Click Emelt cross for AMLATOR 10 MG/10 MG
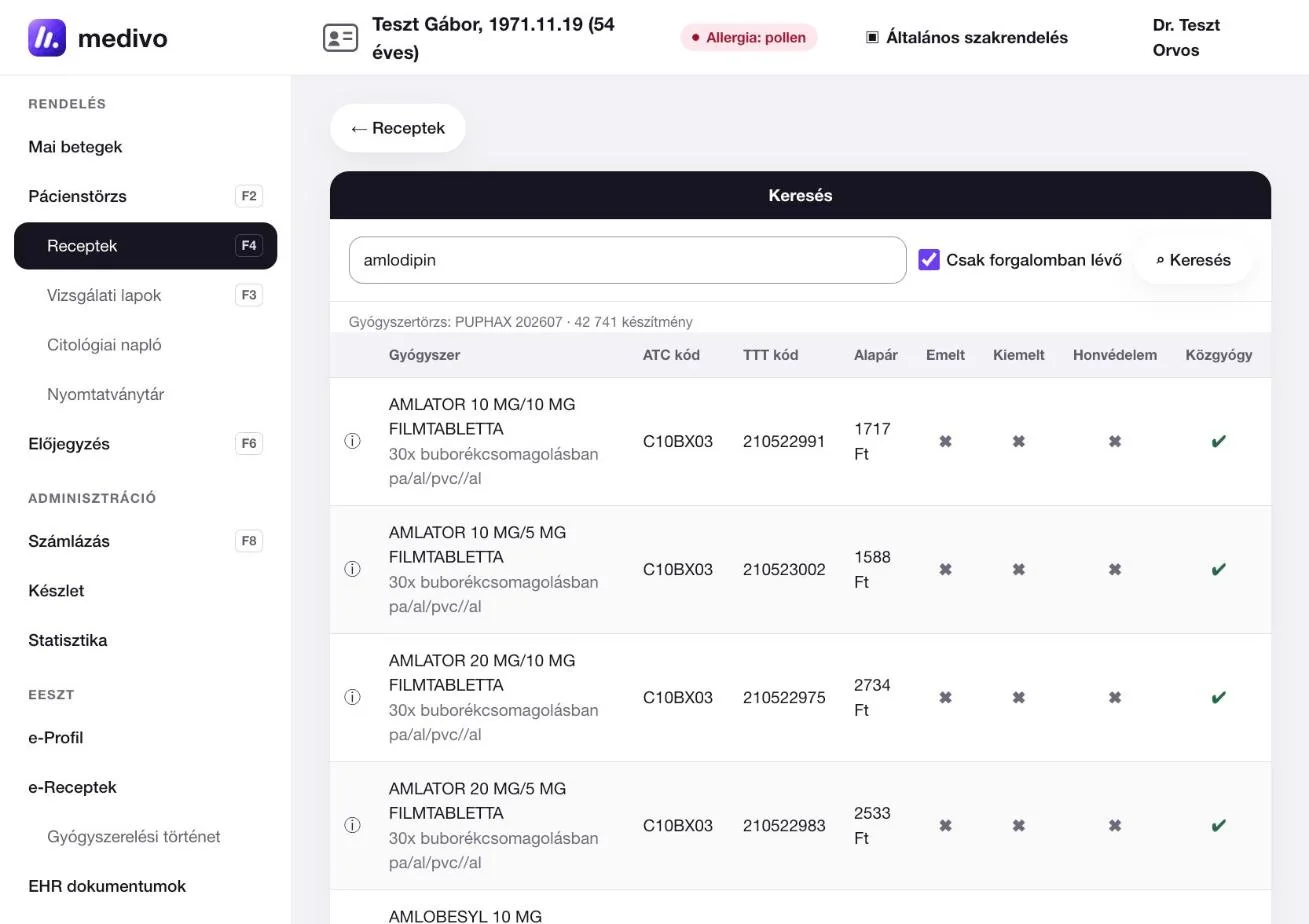Image resolution: width=1309 pixels, height=924 pixels. click(945, 441)
